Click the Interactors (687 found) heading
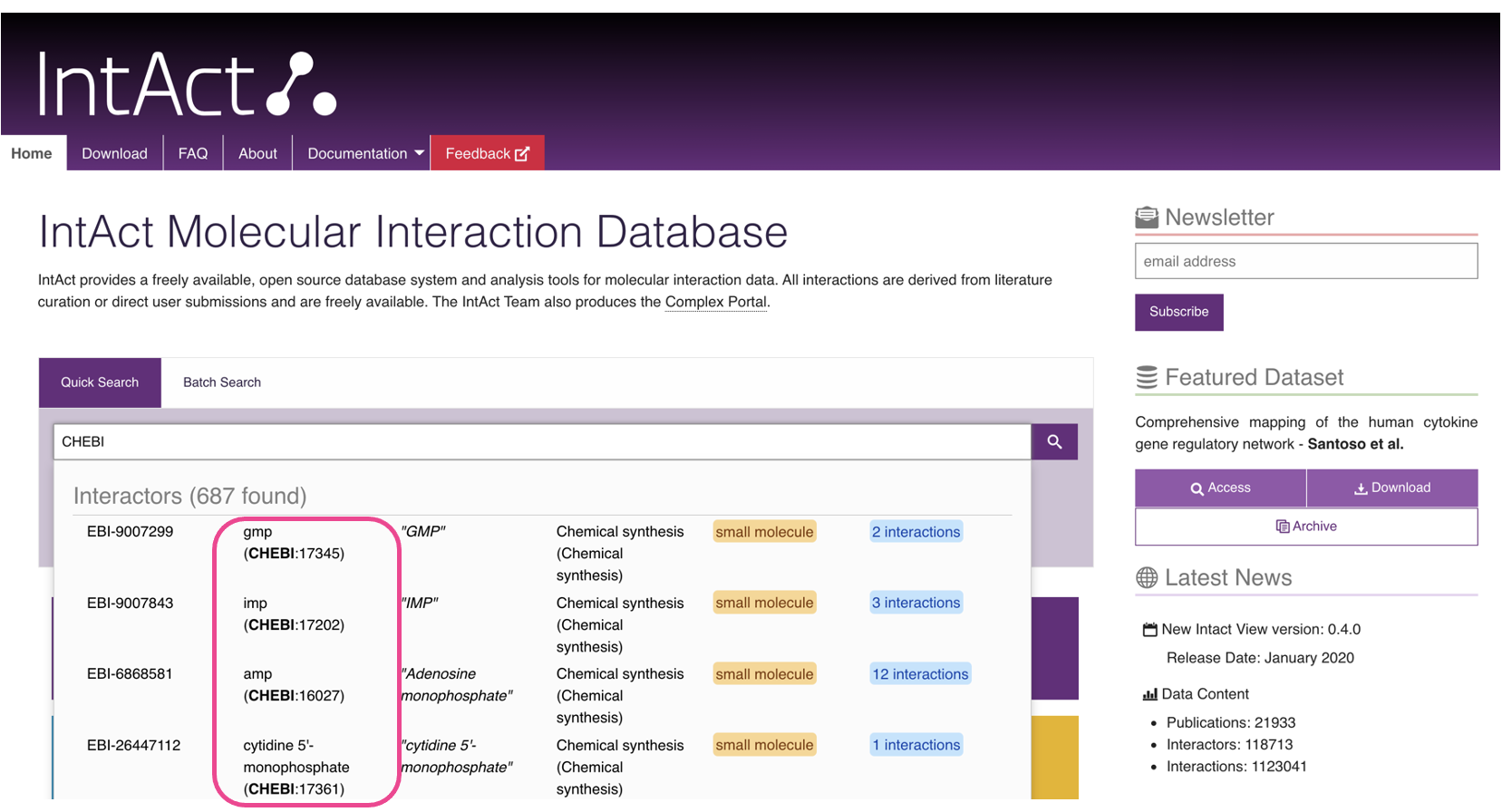The image size is (1512, 812). (x=189, y=496)
